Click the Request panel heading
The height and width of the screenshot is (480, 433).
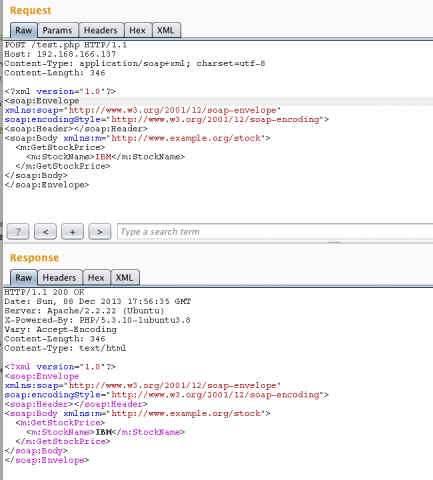tap(31, 10)
